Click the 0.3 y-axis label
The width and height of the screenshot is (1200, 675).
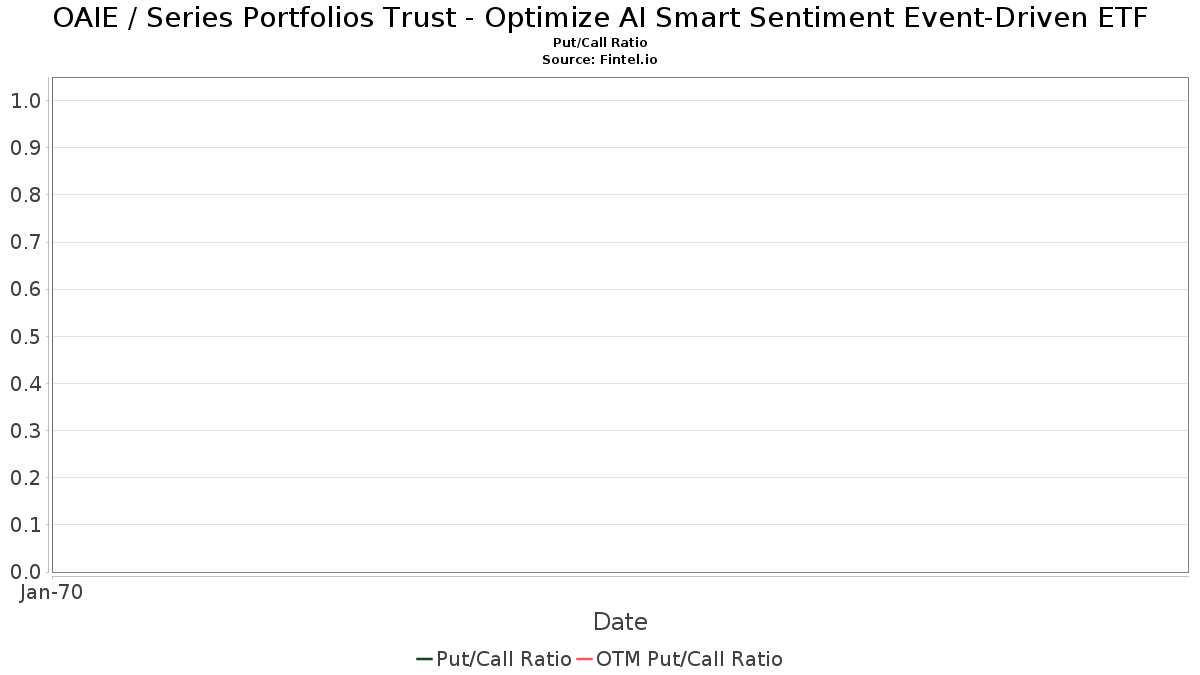pos(25,431)
